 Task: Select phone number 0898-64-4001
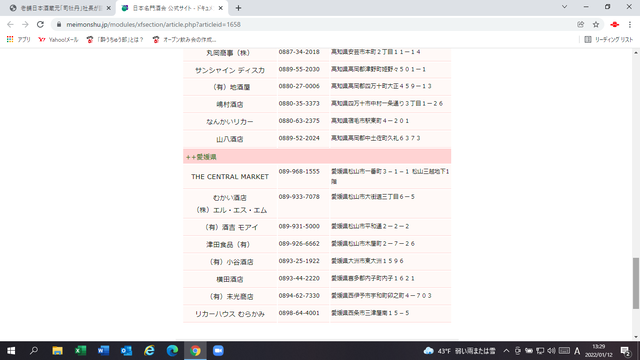pyautogui.click(x=299, y=313)
